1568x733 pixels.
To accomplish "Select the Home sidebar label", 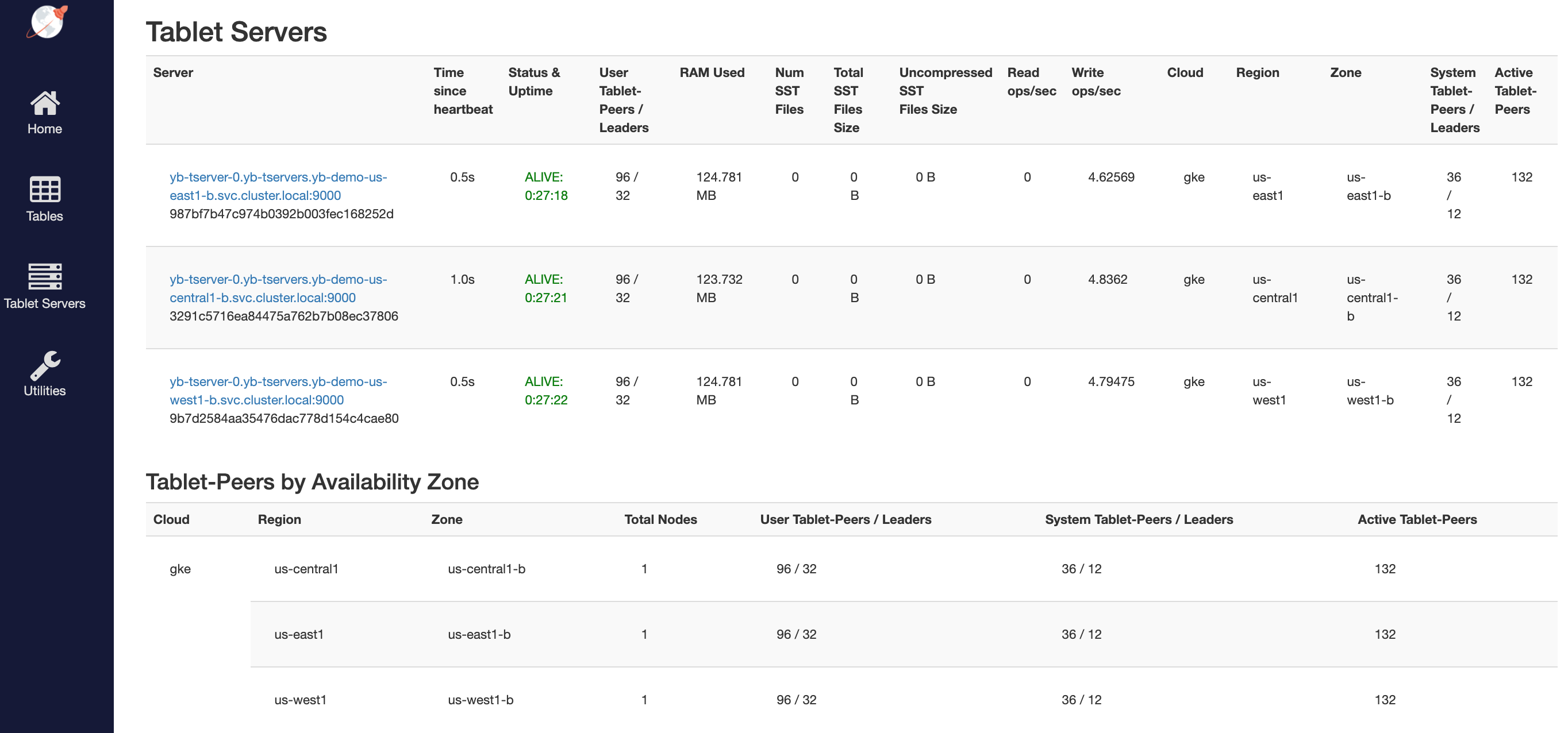I will coord(44,129).
